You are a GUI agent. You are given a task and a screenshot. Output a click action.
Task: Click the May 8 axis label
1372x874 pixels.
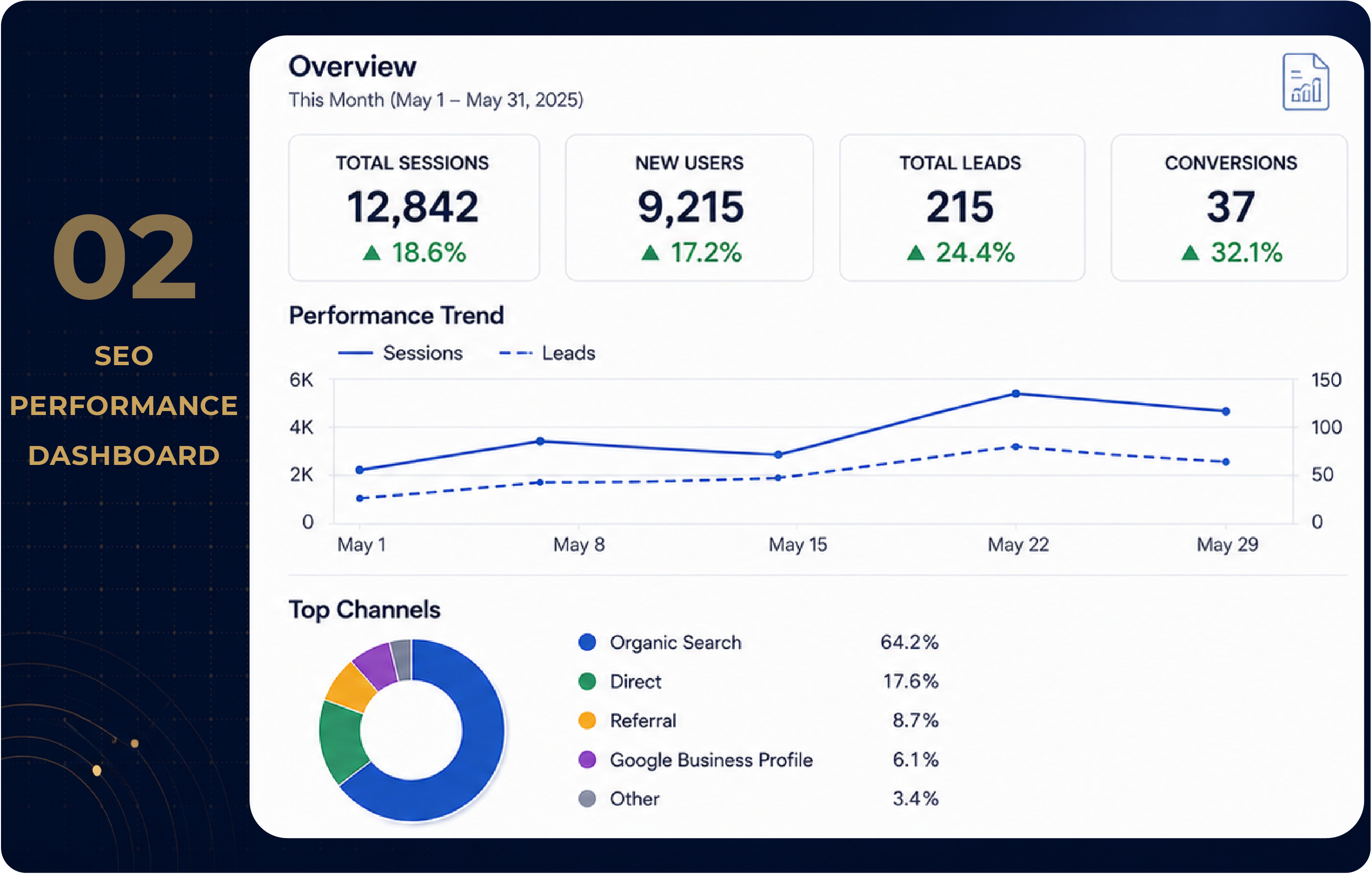coord(579,545)
